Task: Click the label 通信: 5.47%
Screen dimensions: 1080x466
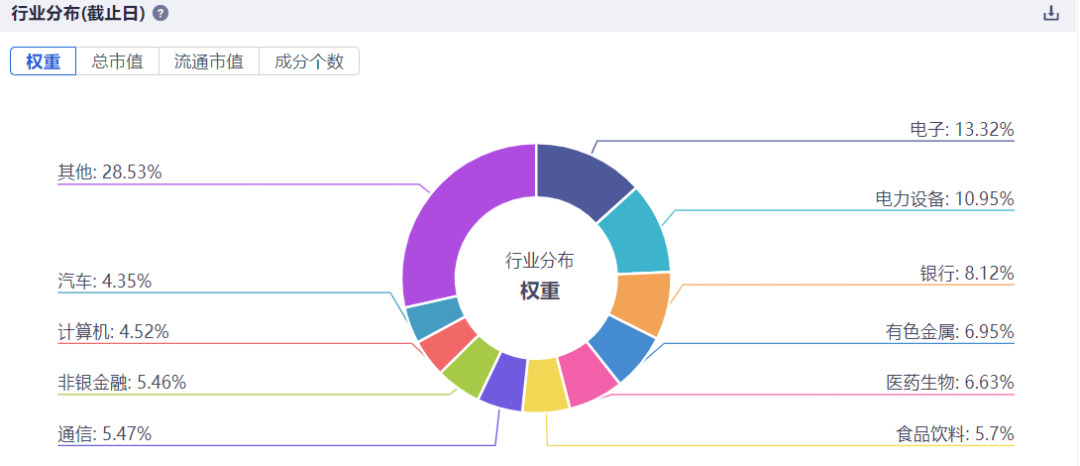Action: pos(105,434)
